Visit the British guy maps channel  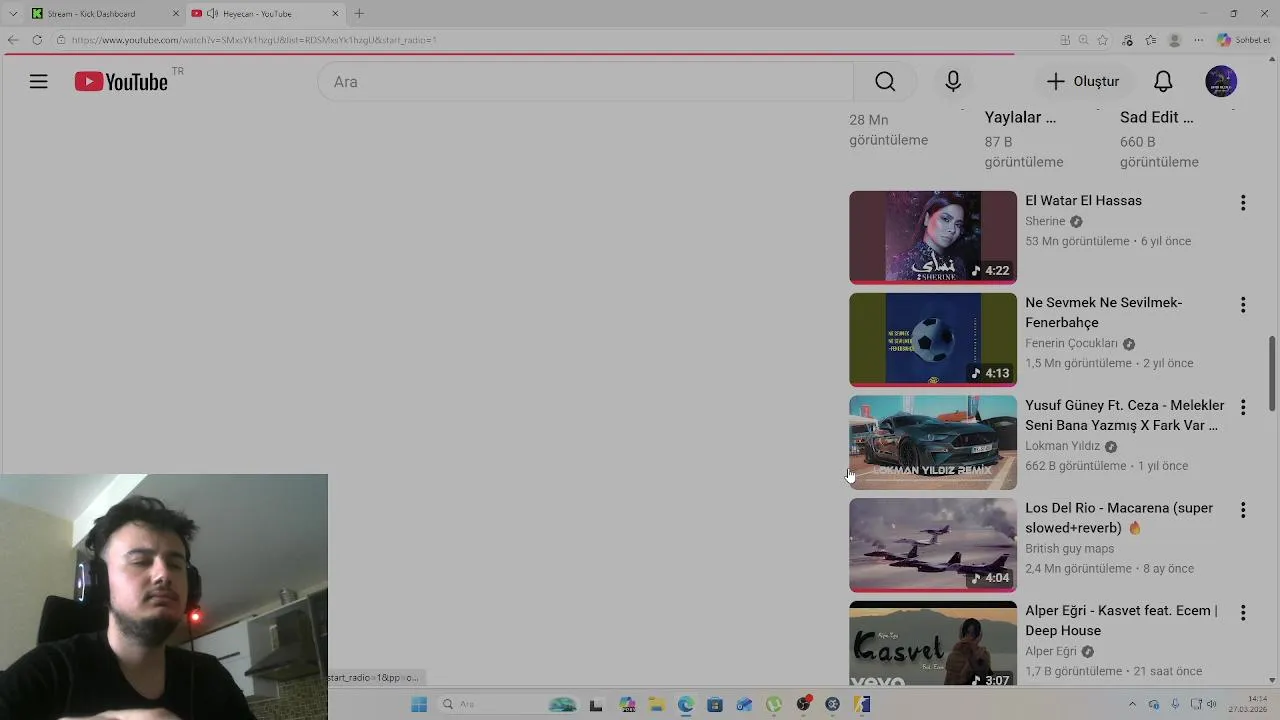1069,548
